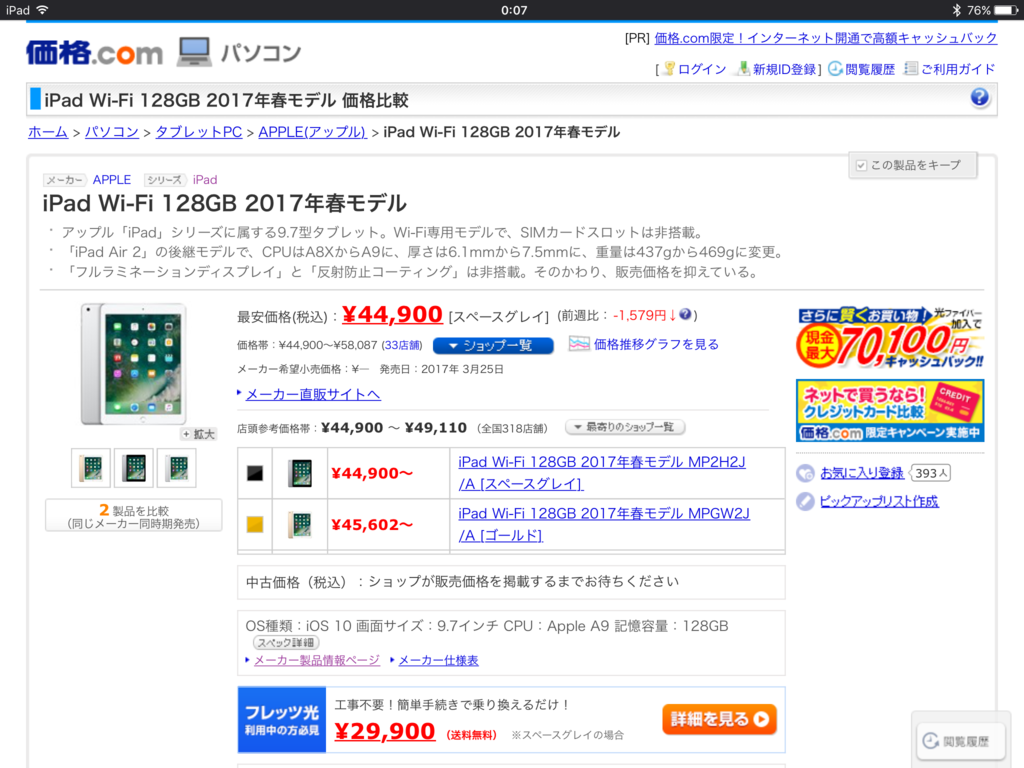Tap the Bluetooth icon in status bar
1024x768 pixels.
coord(957,10)
